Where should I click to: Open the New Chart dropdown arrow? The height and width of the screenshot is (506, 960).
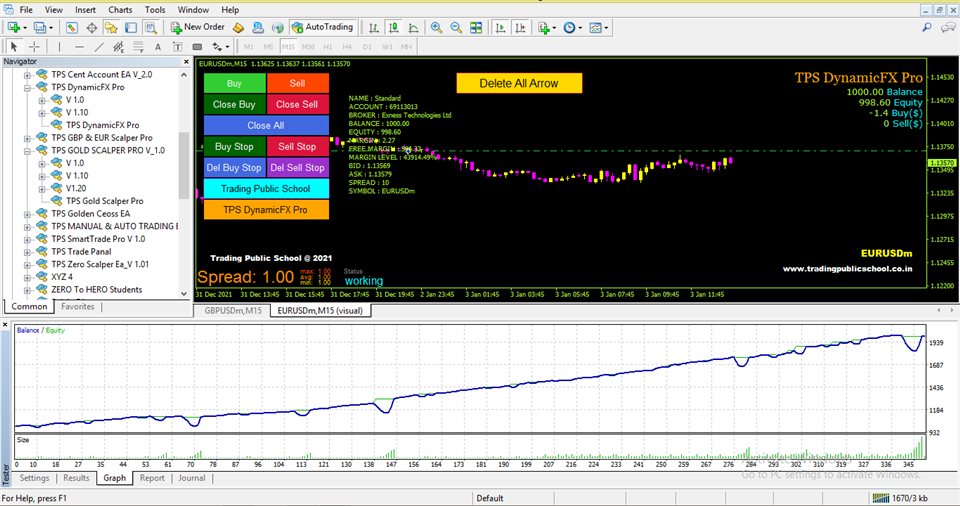click(x=24, y=28)
